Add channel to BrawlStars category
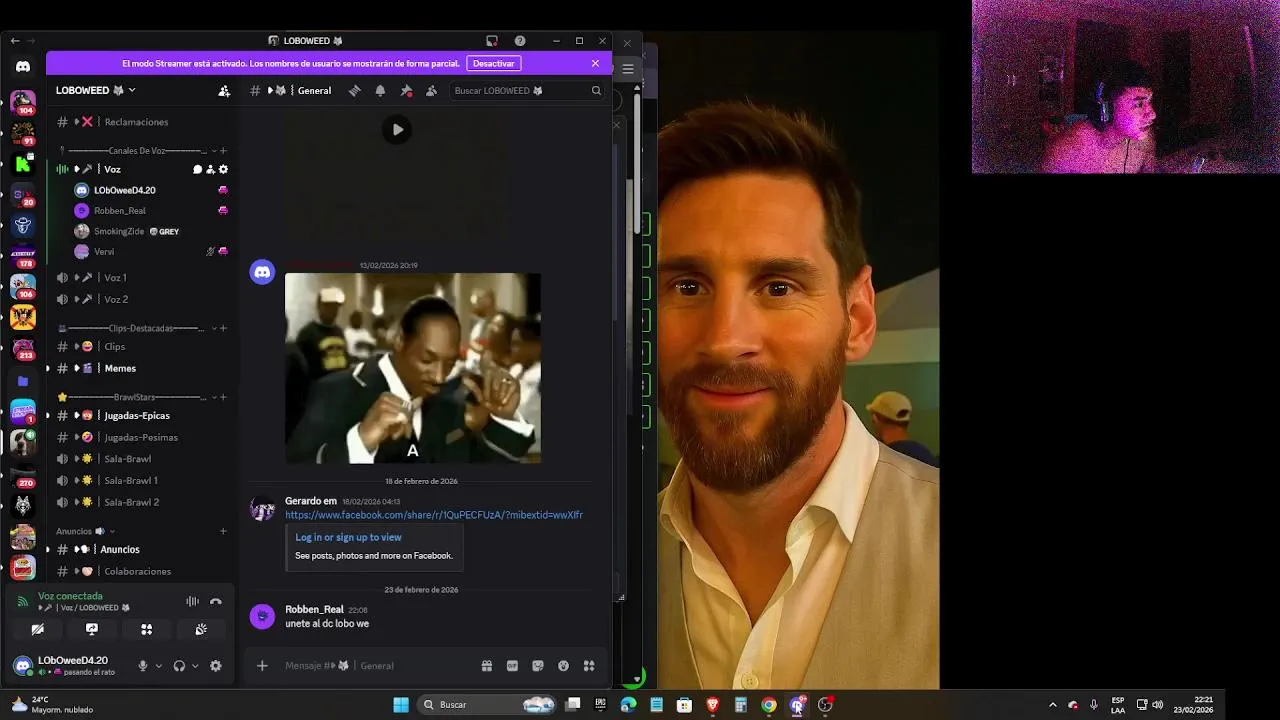1280x720 pixels. click(x=223, y=397)
